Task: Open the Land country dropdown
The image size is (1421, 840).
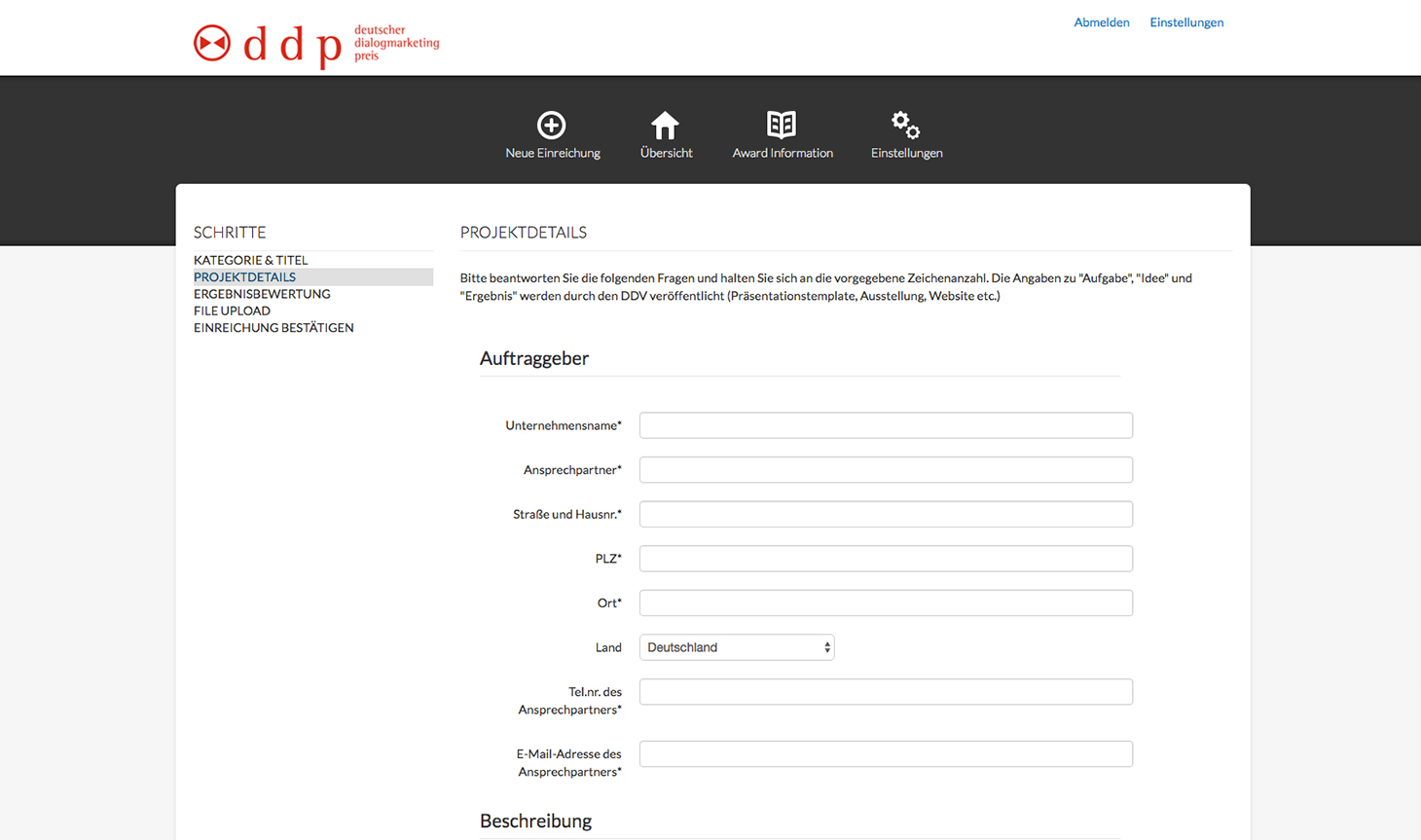Action: click(737, 647)
